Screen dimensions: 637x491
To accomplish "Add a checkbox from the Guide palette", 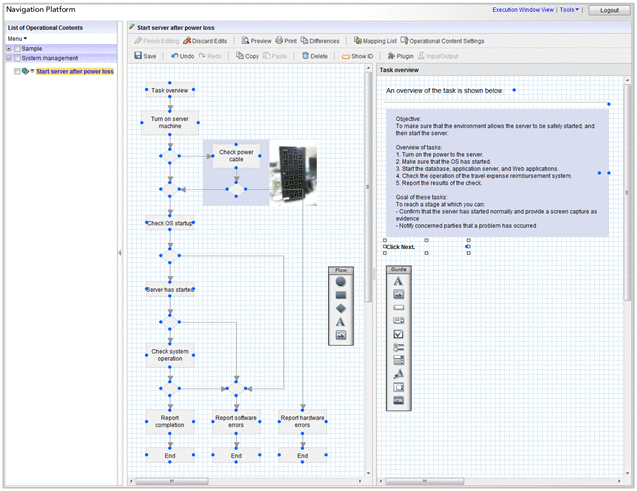I will click(398, 334).
